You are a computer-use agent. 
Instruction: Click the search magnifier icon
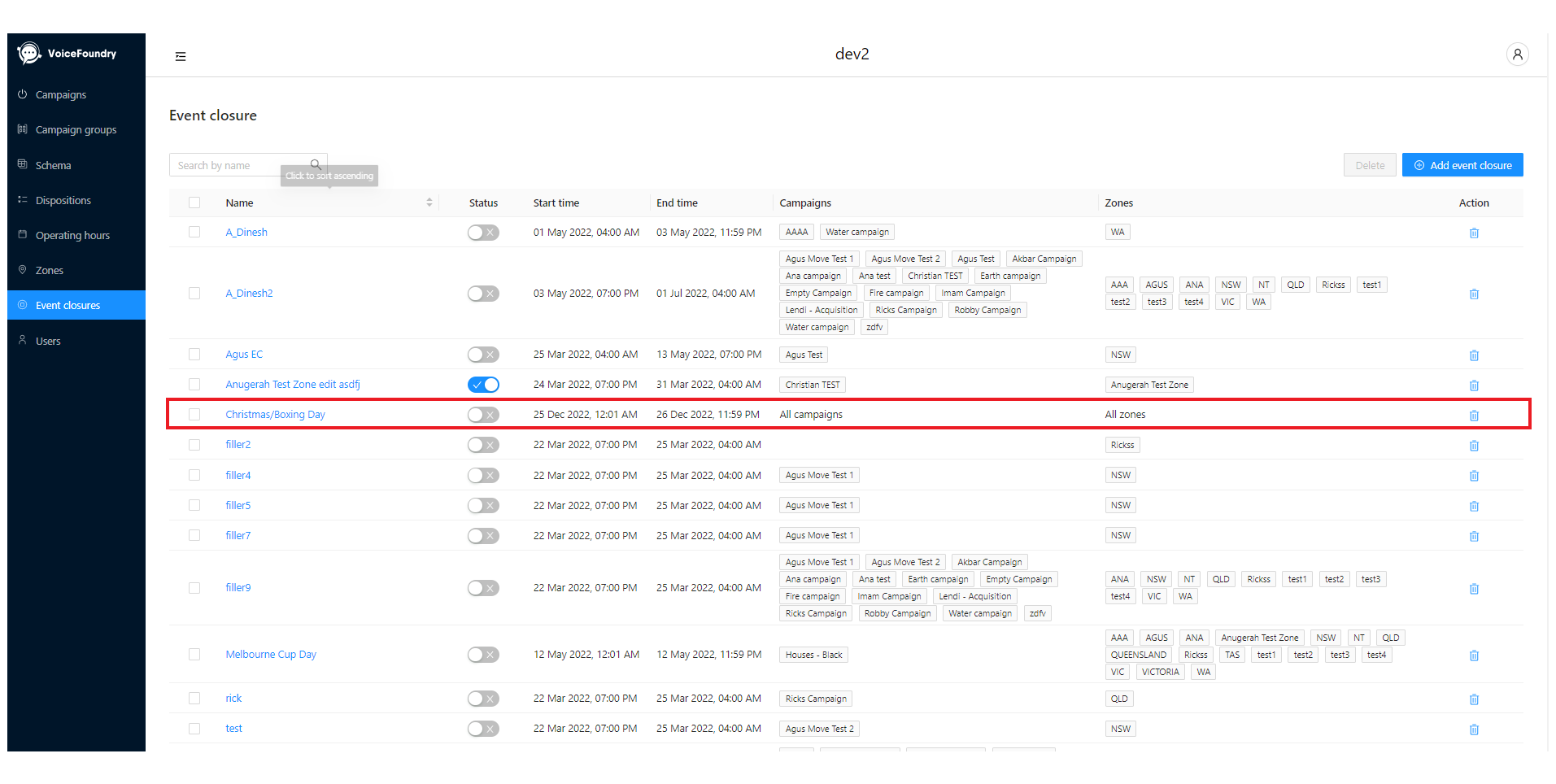pyautogui.click(x=316, y=165)
